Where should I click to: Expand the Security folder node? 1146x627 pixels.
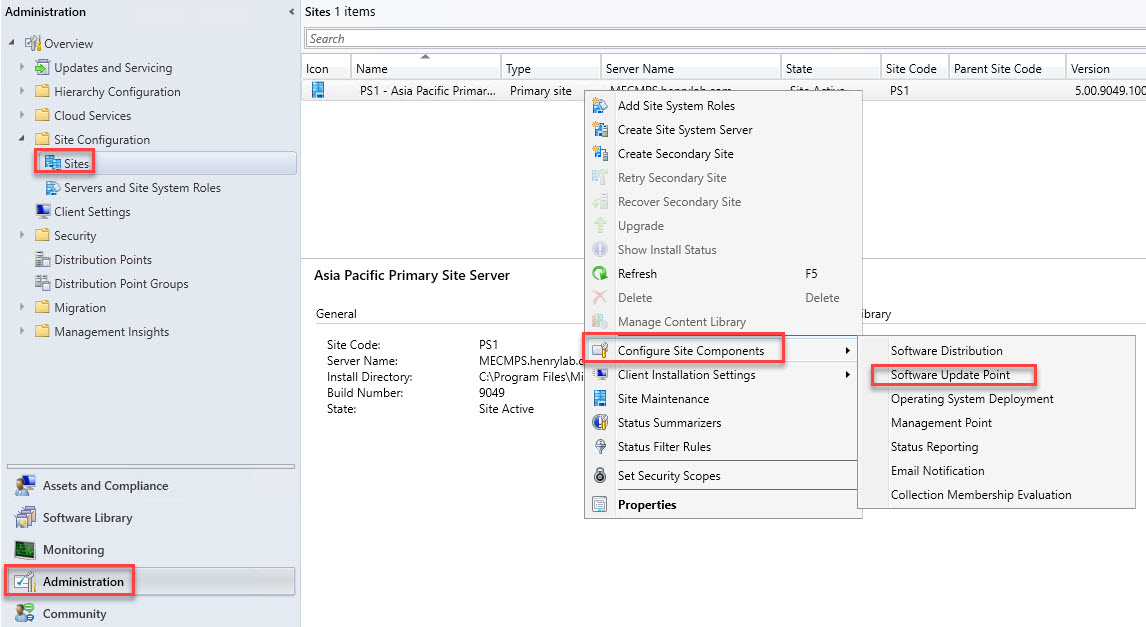tap(23, 236)
